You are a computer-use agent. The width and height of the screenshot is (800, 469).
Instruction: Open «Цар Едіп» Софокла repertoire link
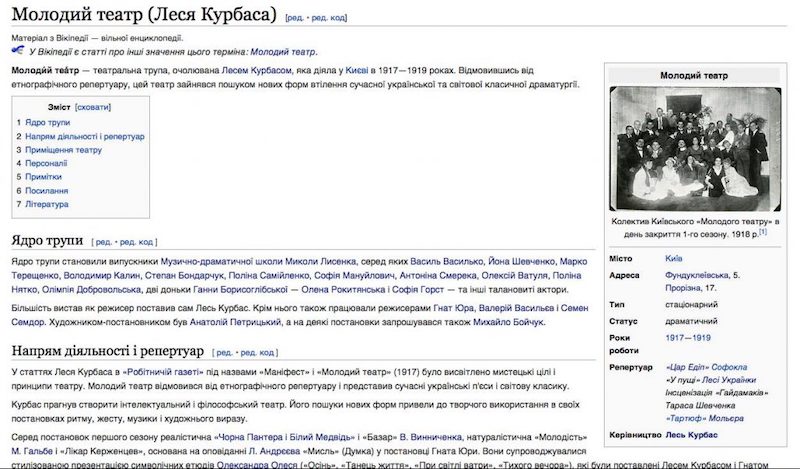(706, 367)
